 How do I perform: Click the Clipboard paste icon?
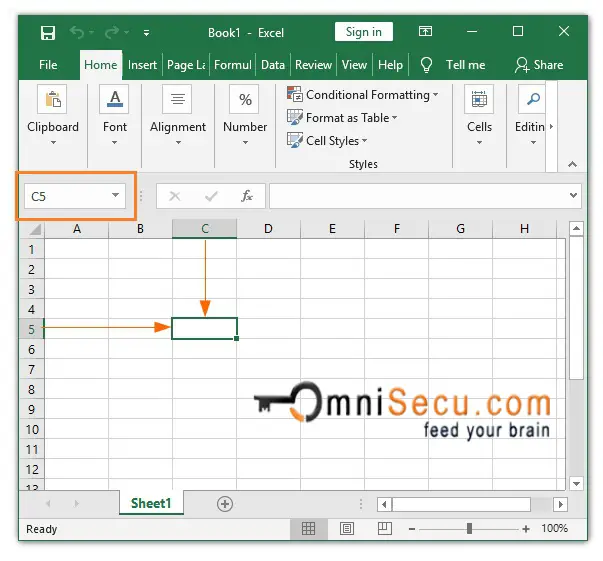pyautogui.click(x=52, y=99)
